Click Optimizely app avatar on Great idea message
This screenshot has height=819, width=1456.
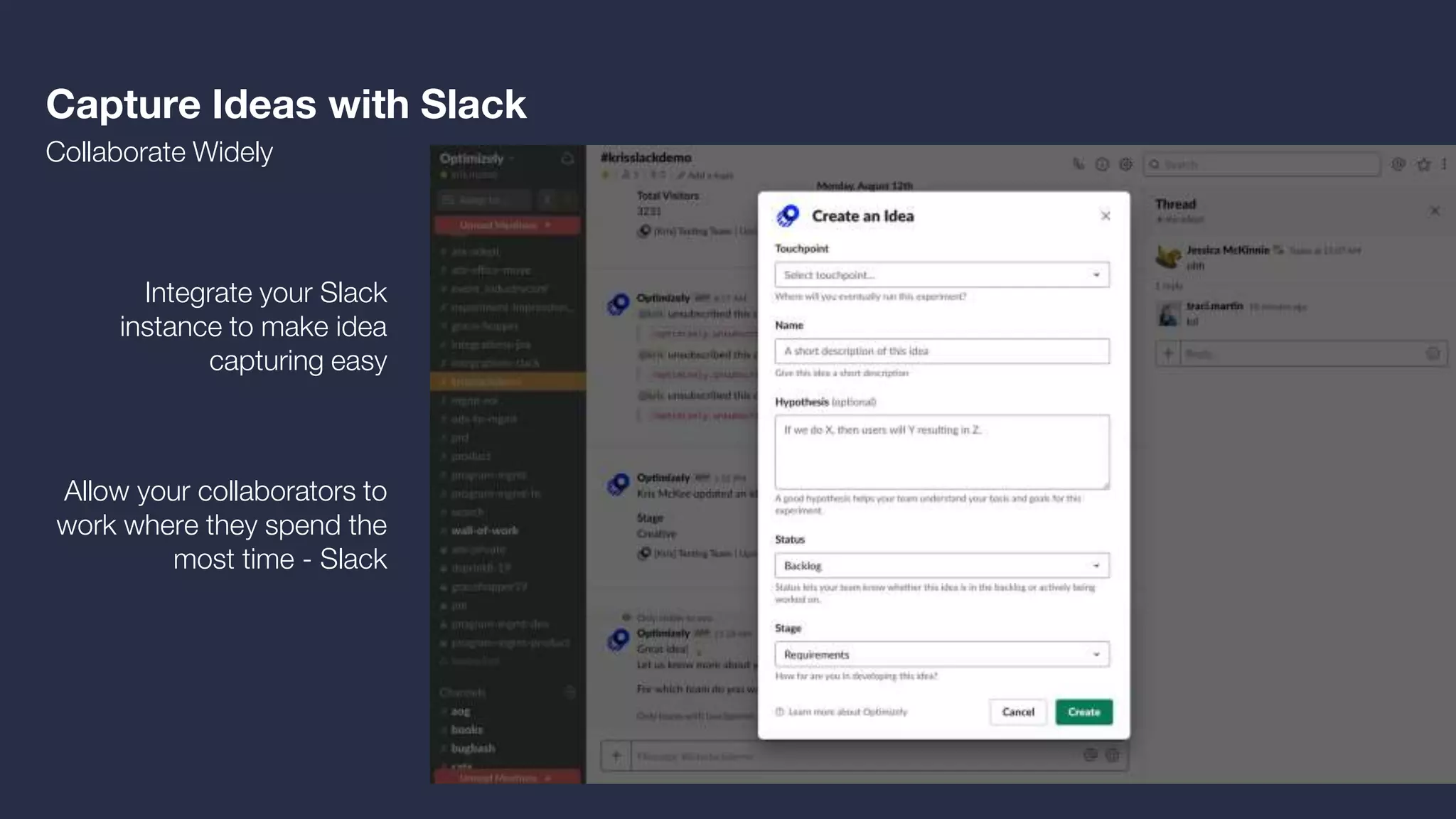[x=619, y=640]
